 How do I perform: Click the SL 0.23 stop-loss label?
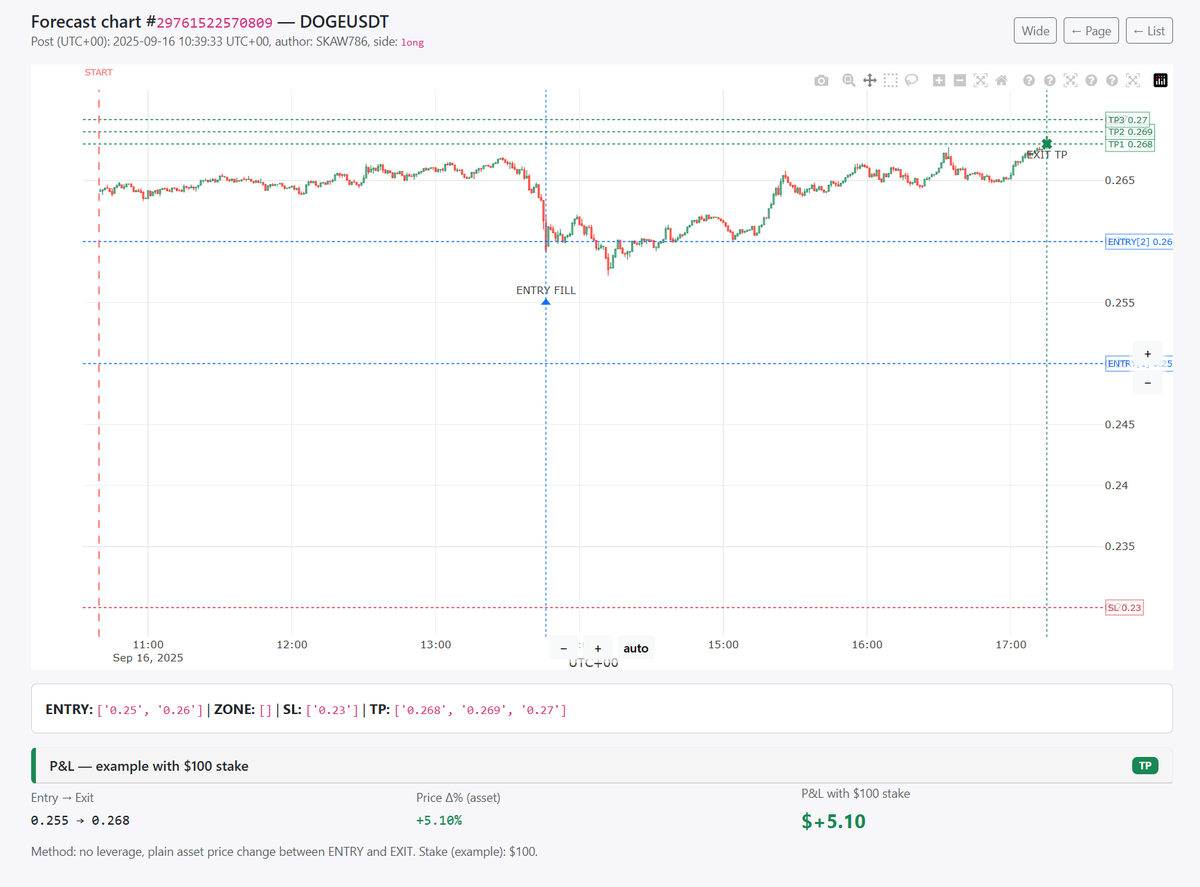1124,607
